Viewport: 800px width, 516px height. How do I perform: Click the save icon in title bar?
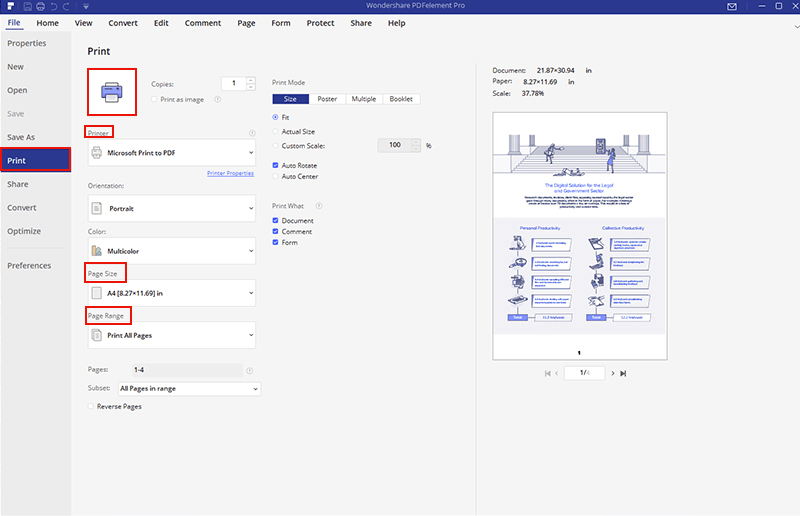25,7
